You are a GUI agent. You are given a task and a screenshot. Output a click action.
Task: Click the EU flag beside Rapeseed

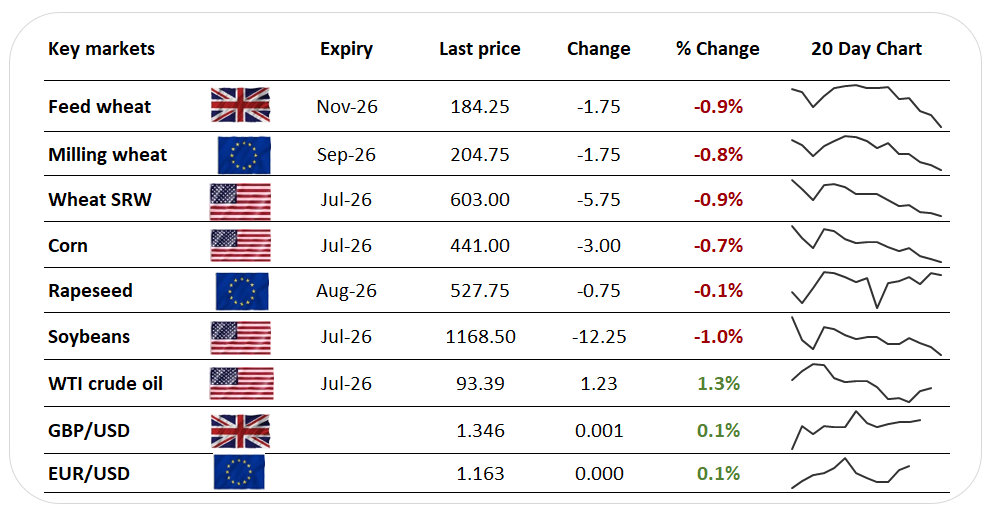pos(242,291)
